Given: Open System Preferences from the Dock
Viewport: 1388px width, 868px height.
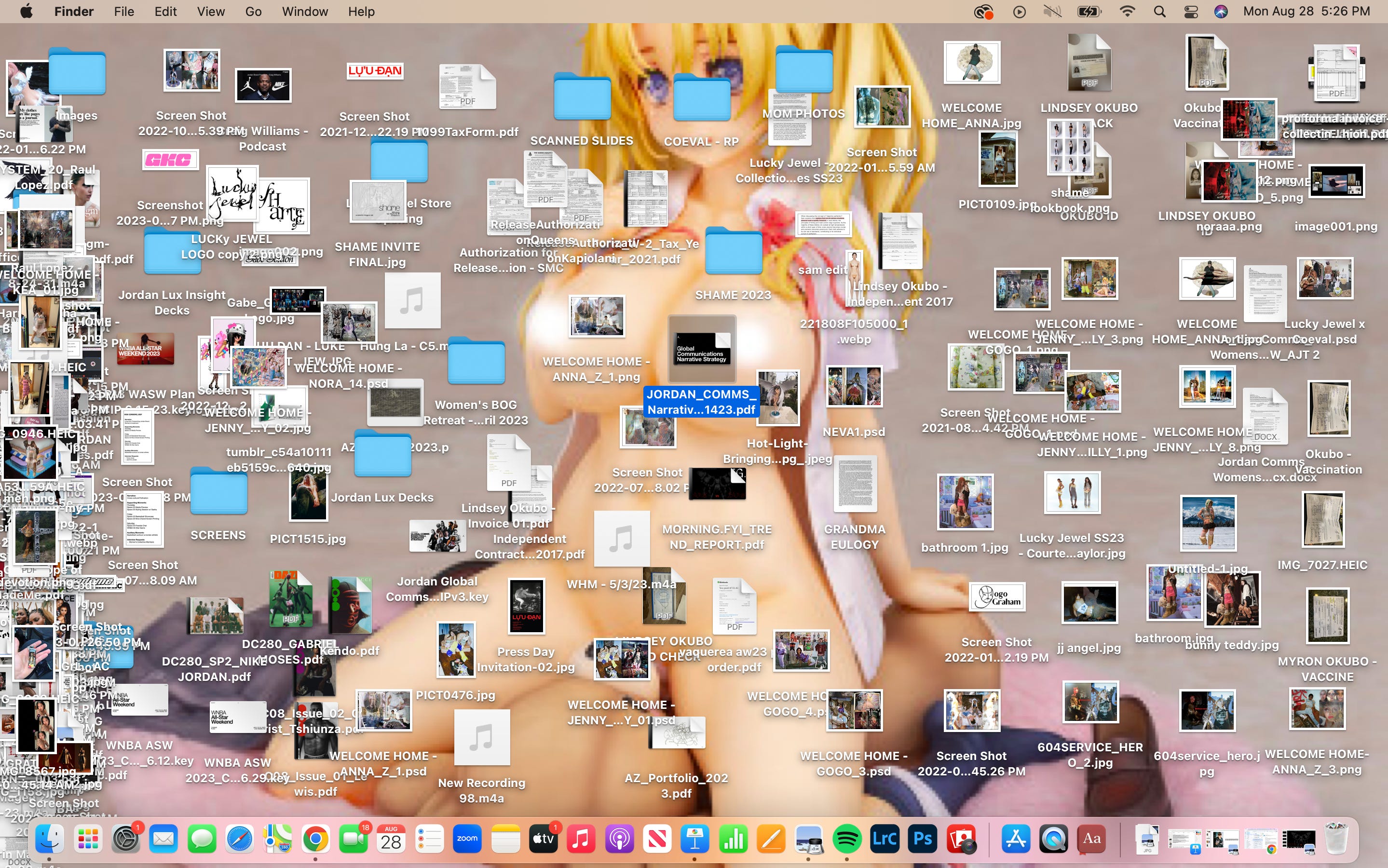Looking at the screenshot, I should [x=126, y=839].
